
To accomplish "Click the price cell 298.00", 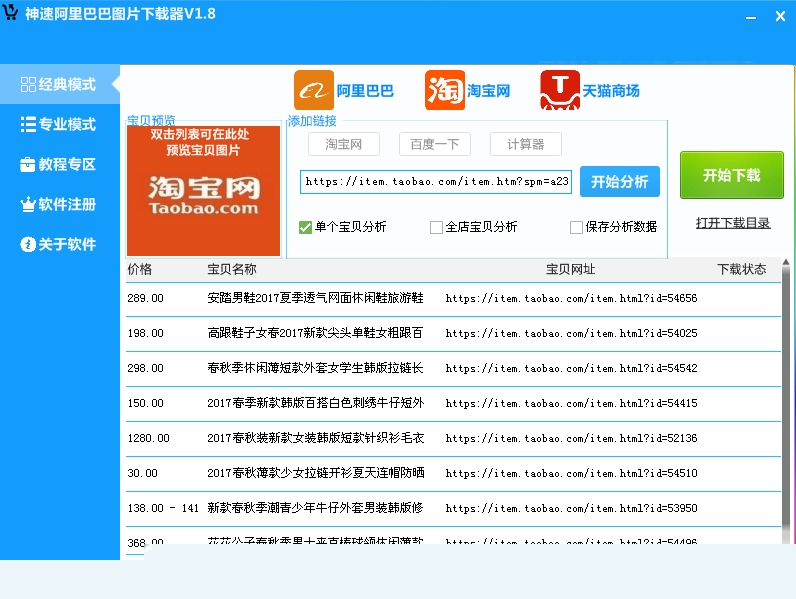I will tap(146, 369).
